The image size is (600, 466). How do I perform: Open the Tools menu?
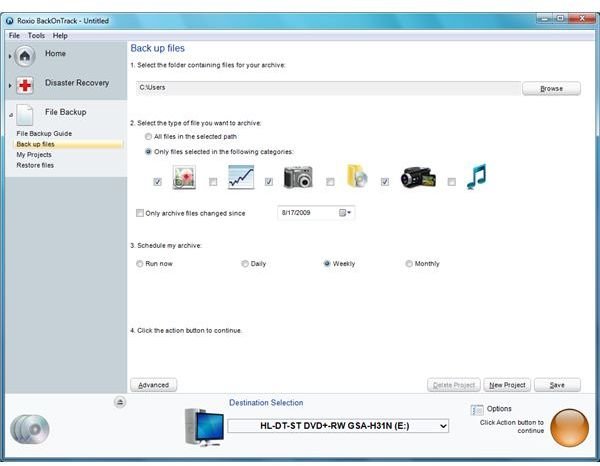[36, 36]
